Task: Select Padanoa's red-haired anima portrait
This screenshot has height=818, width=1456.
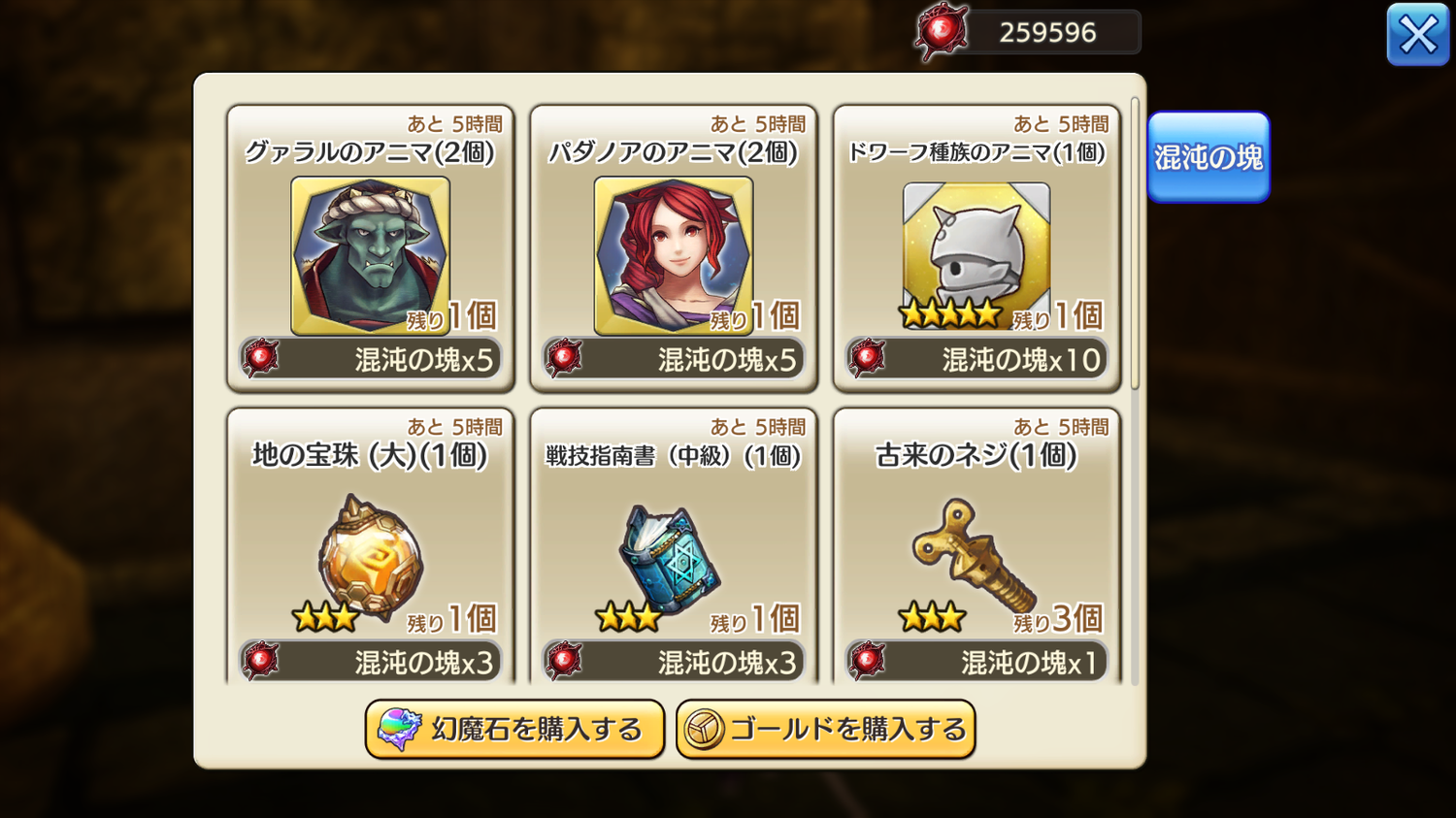Action: 674,256
